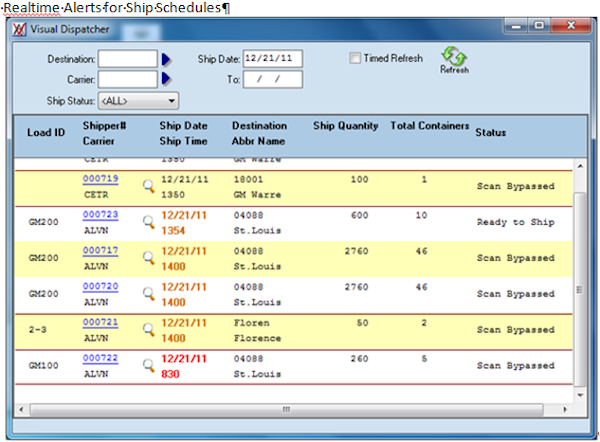Click the Total Containers column header
The height and width of the screenshot is (442, 600).
(x=429, y=126)
